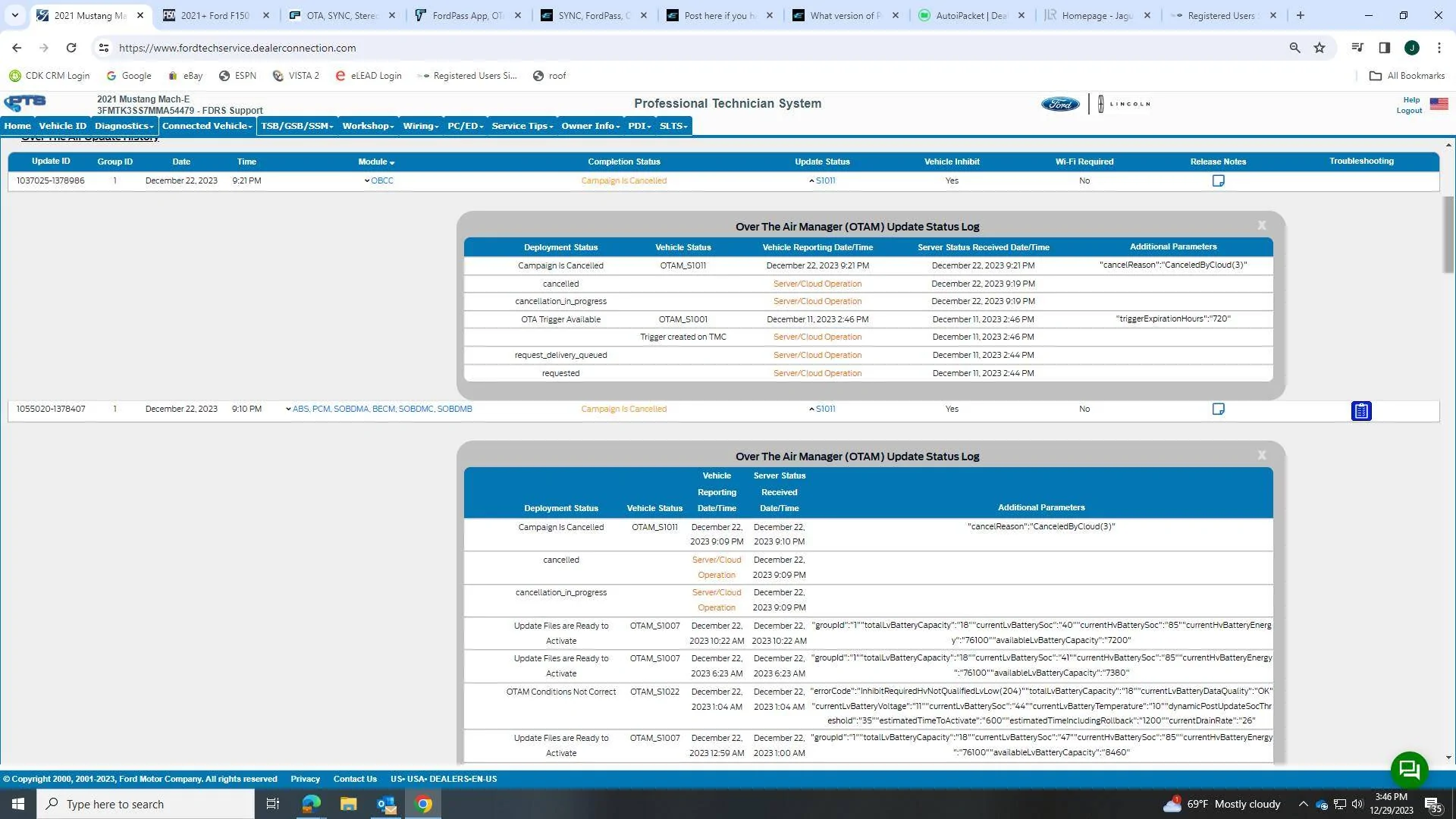Viewport: 1456px width, 819px height.
Task: Launch Microsoft Edge from taskbar
Action: pos(311,804)
